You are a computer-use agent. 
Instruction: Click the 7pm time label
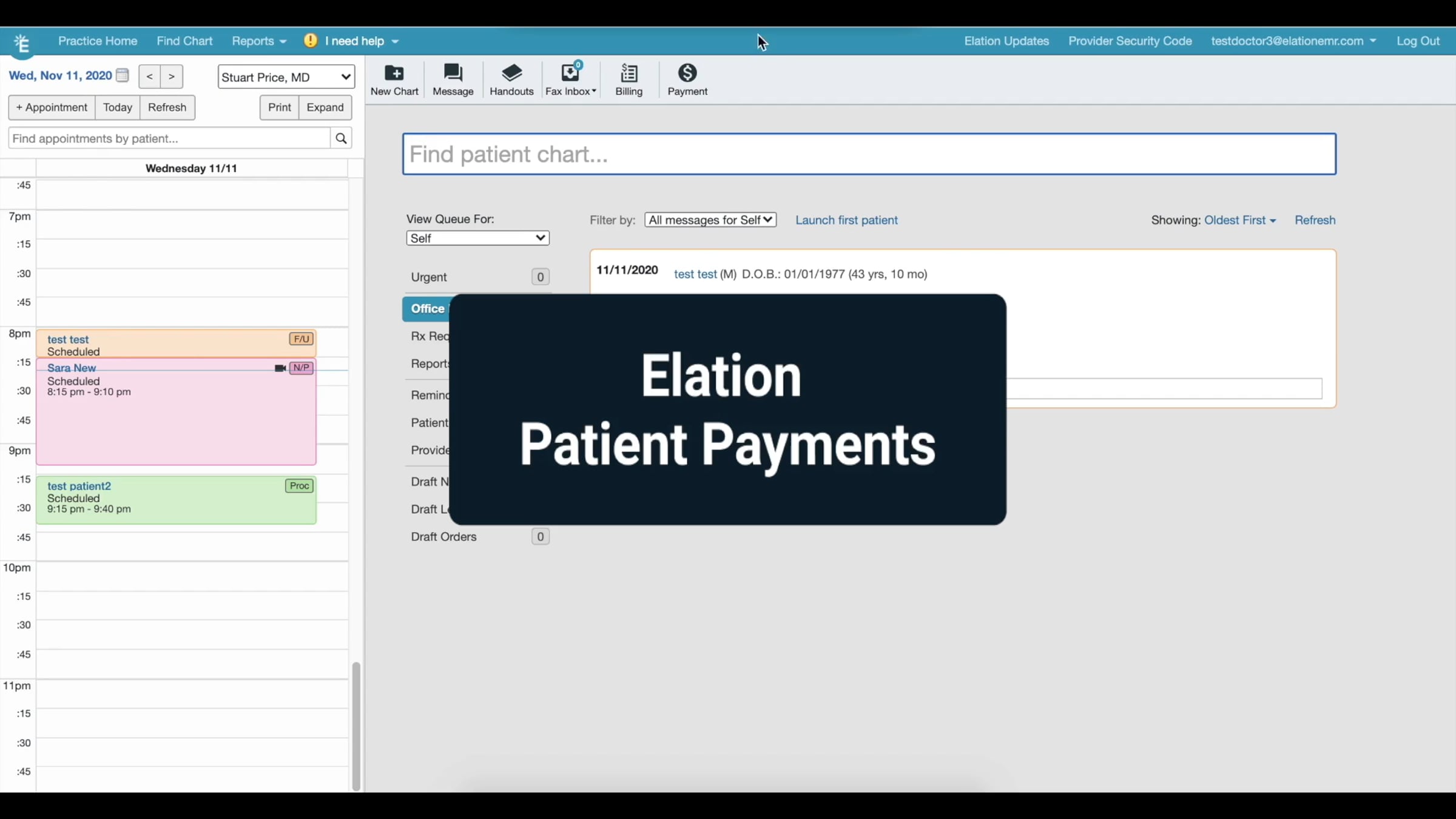point(19,217)
